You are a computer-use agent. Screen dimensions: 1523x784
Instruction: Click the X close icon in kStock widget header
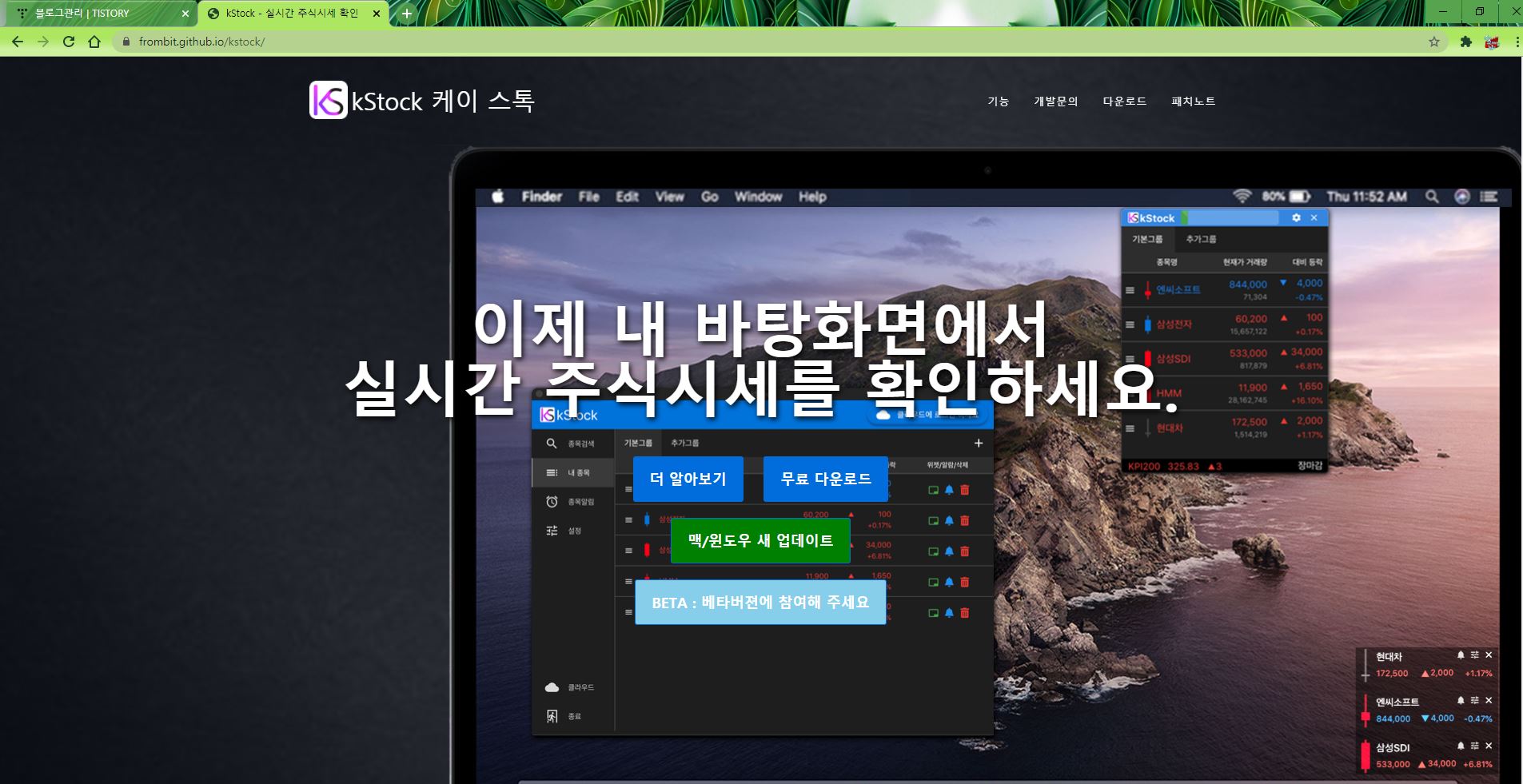[1314, 217]
